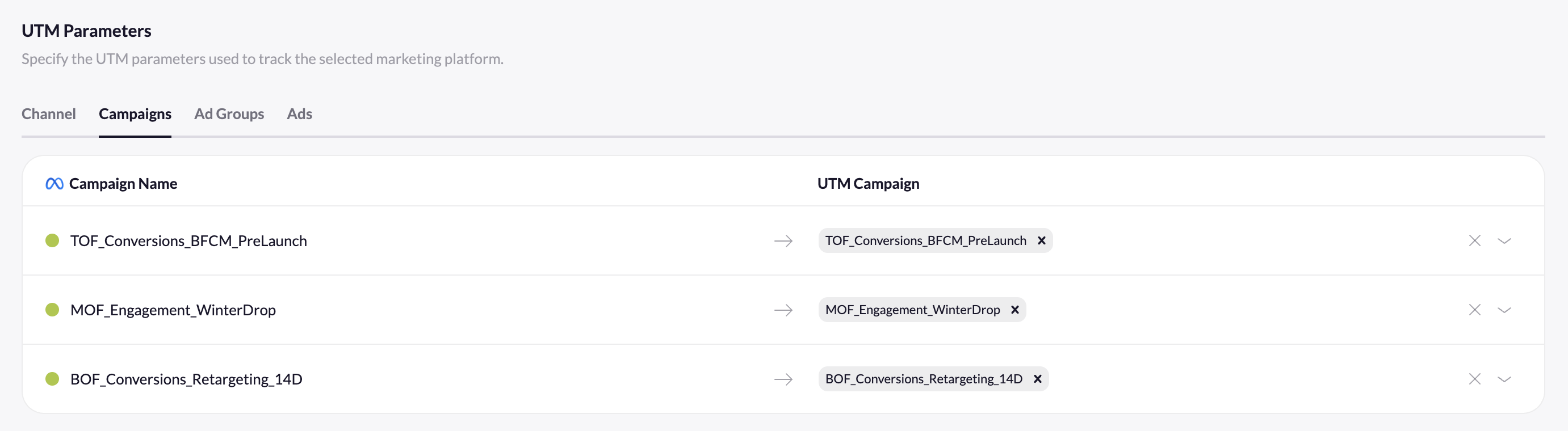The image size is (1568, 431).
Task: Click the Meta logo icon beside Campaign Name
Action: click(x=54, y=184)
